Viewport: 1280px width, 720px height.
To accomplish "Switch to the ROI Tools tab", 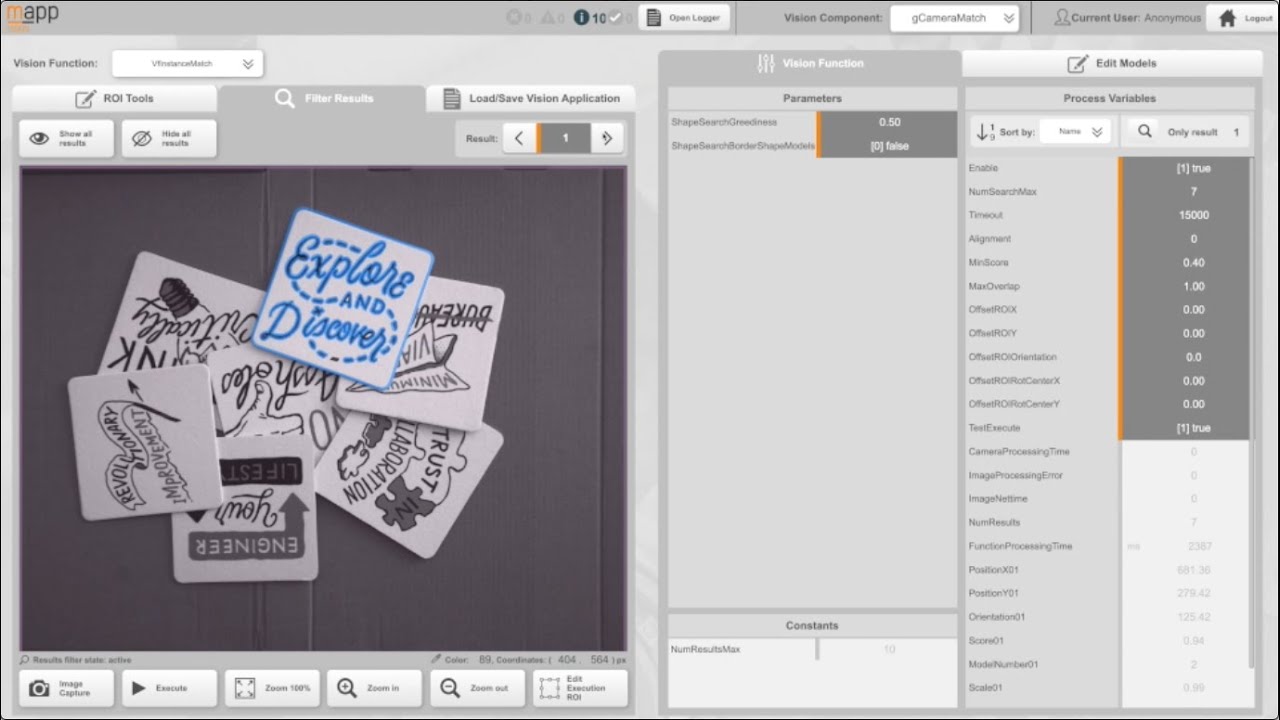I will (114, 98).
